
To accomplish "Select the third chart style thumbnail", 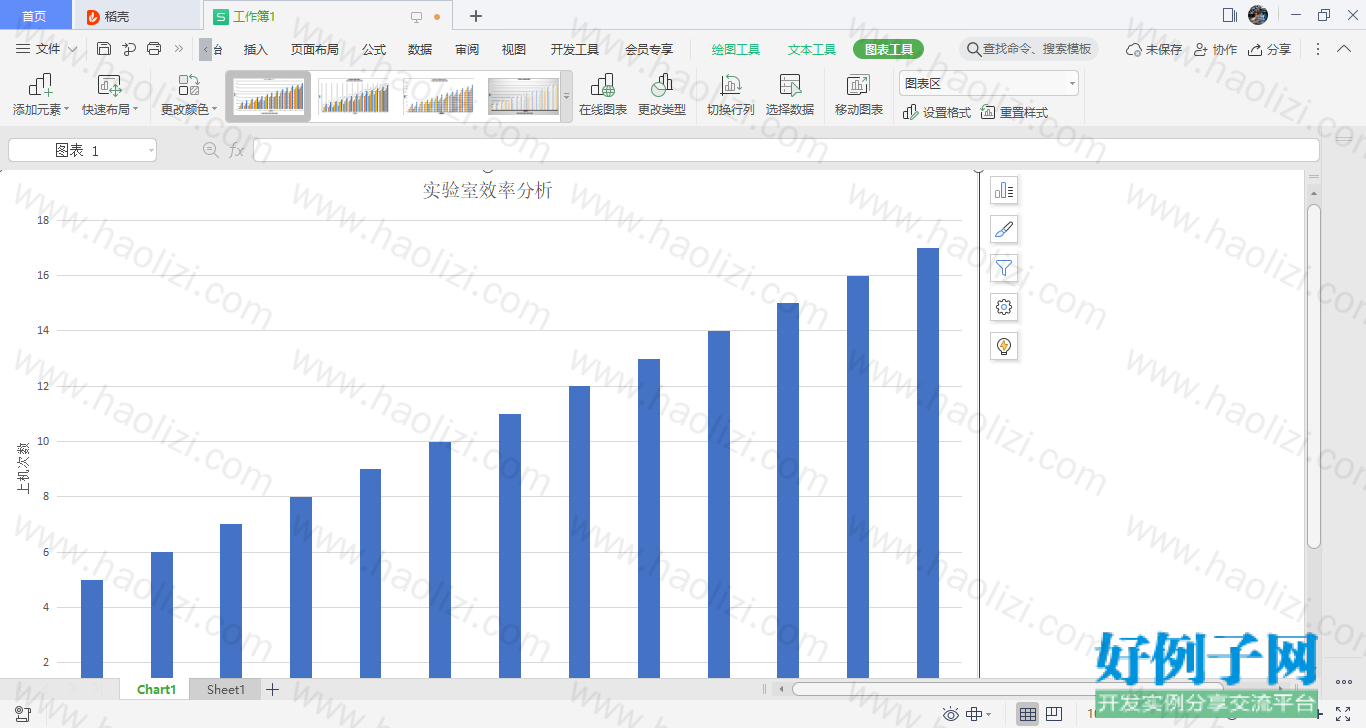I will (x=438, y=97).
